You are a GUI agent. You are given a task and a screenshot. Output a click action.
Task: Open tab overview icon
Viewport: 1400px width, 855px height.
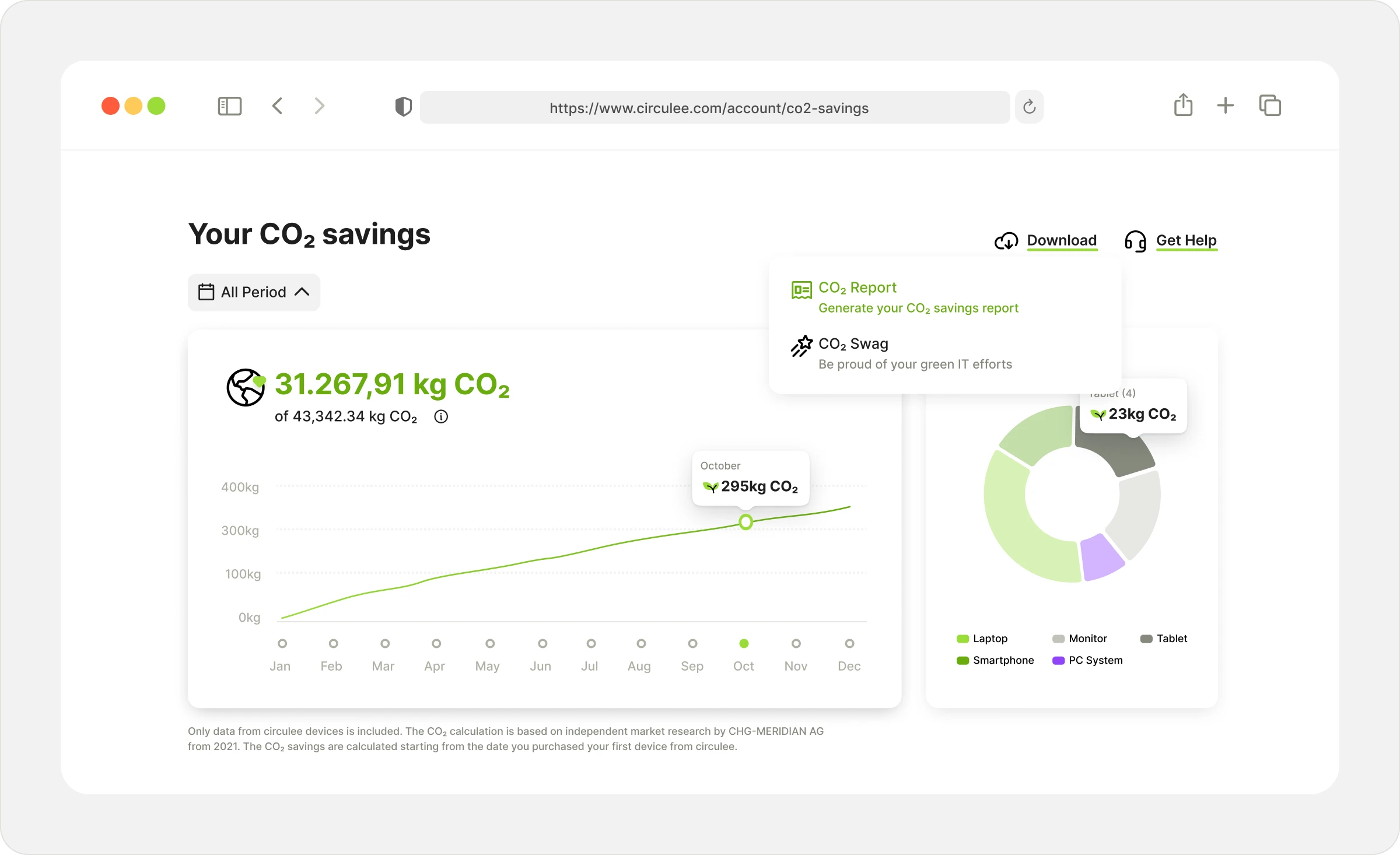click(1270, 106)
